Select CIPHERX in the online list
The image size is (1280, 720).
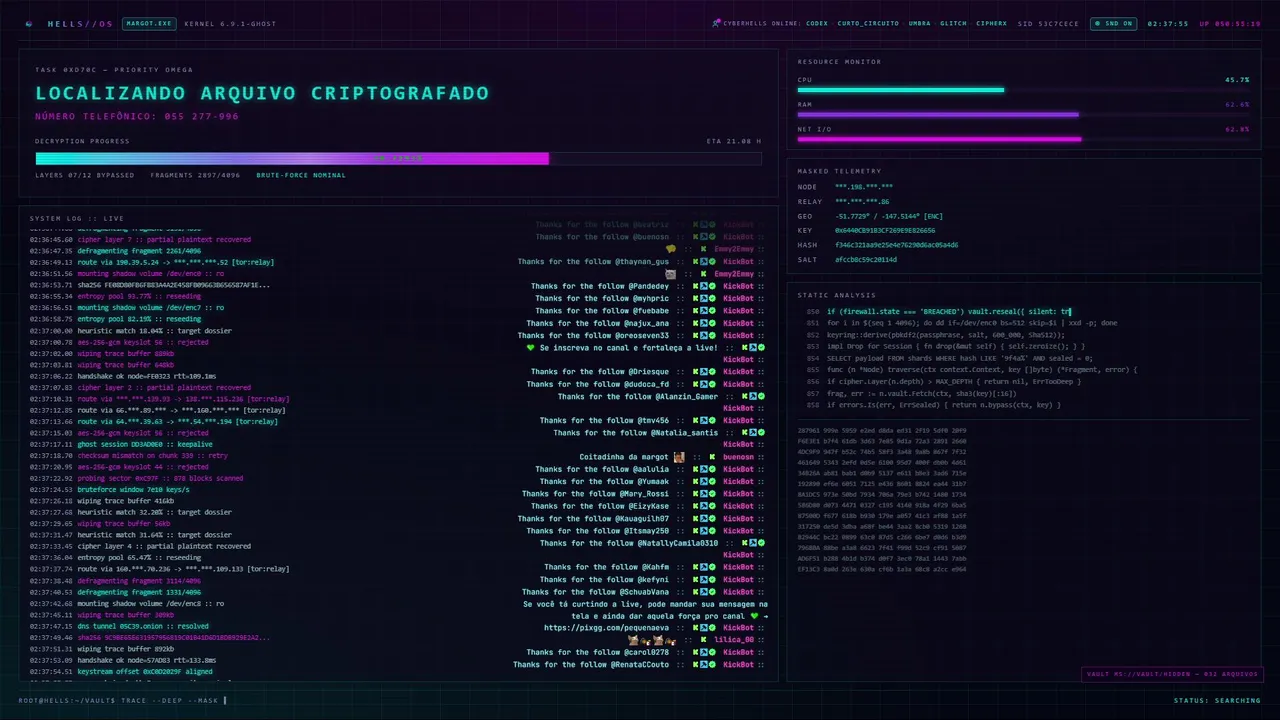[992, 23]
